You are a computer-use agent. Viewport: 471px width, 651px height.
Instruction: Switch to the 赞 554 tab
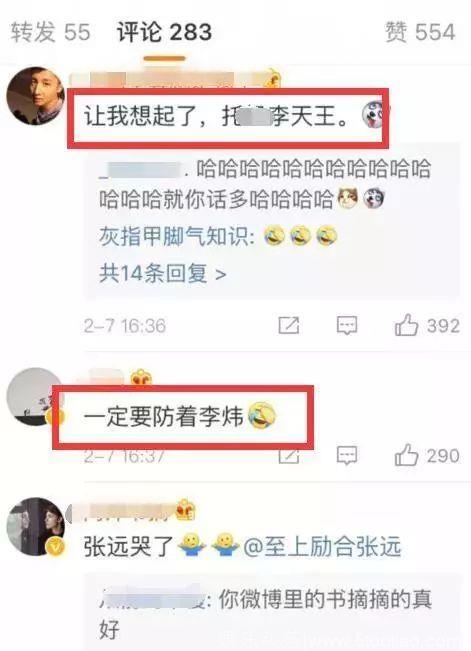(x=420, y=32)
